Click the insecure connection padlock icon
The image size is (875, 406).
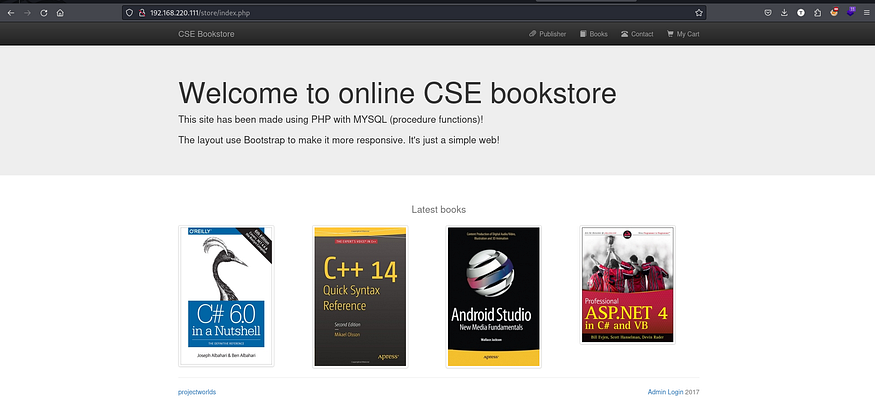(142, 13)
